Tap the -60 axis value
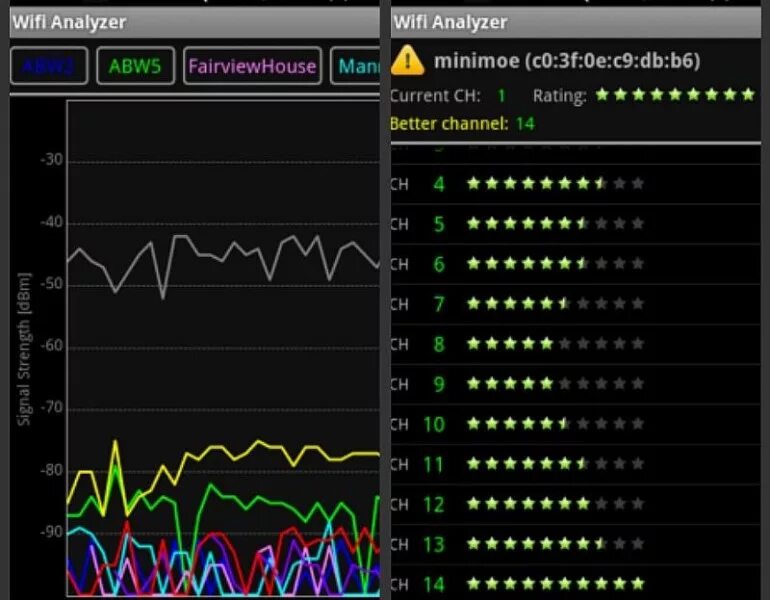770x600 pixels. pyautogui.click(x=52, y=346)
